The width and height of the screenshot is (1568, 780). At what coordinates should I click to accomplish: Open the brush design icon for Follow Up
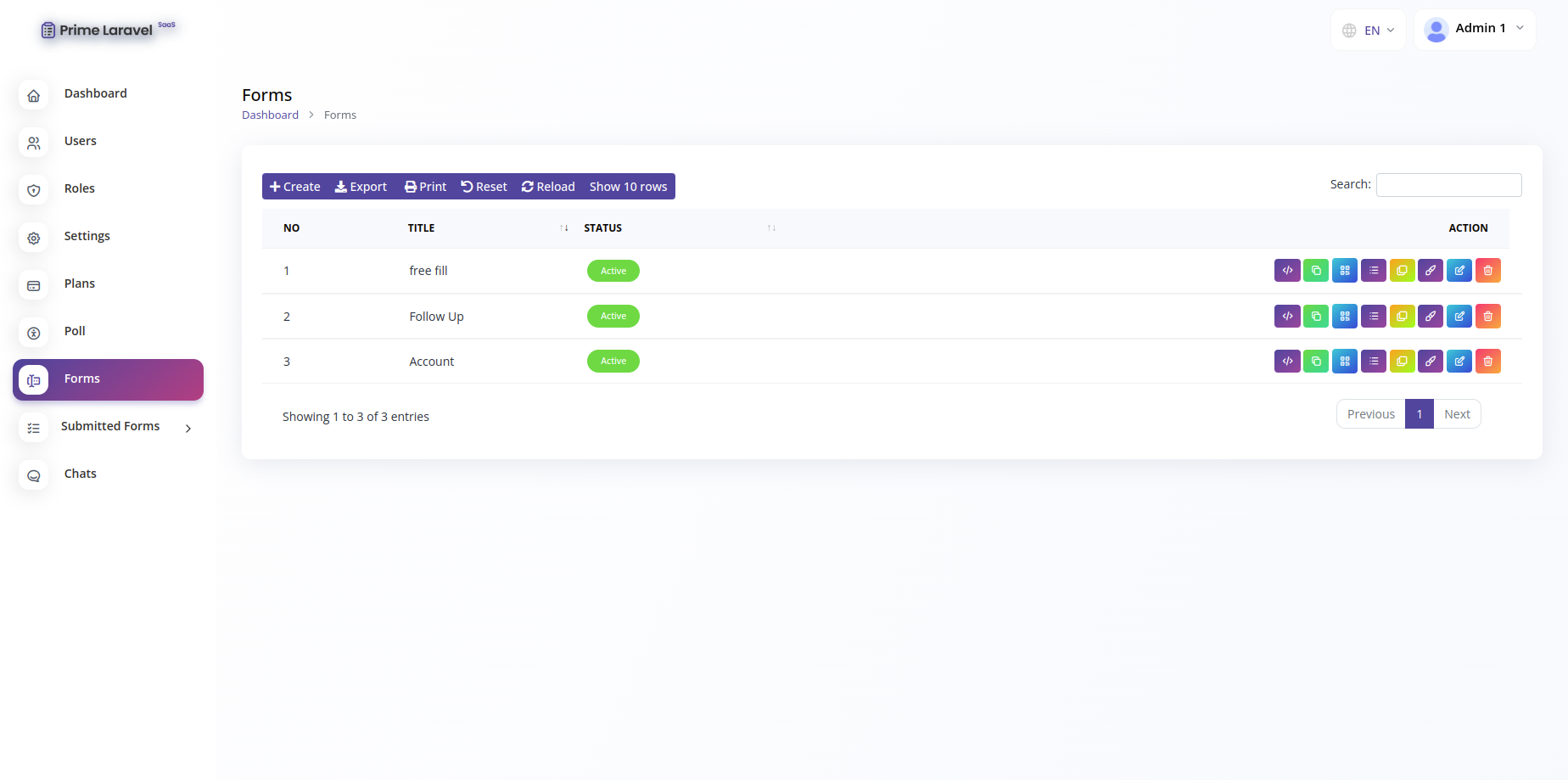pos(1431,317)
